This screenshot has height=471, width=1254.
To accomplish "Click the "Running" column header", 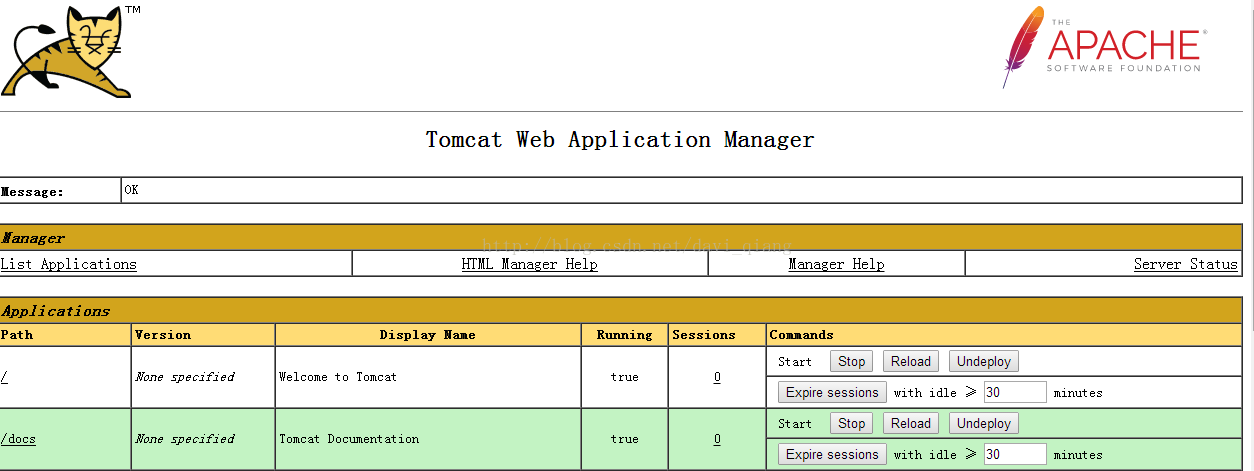I will (624, 335).
